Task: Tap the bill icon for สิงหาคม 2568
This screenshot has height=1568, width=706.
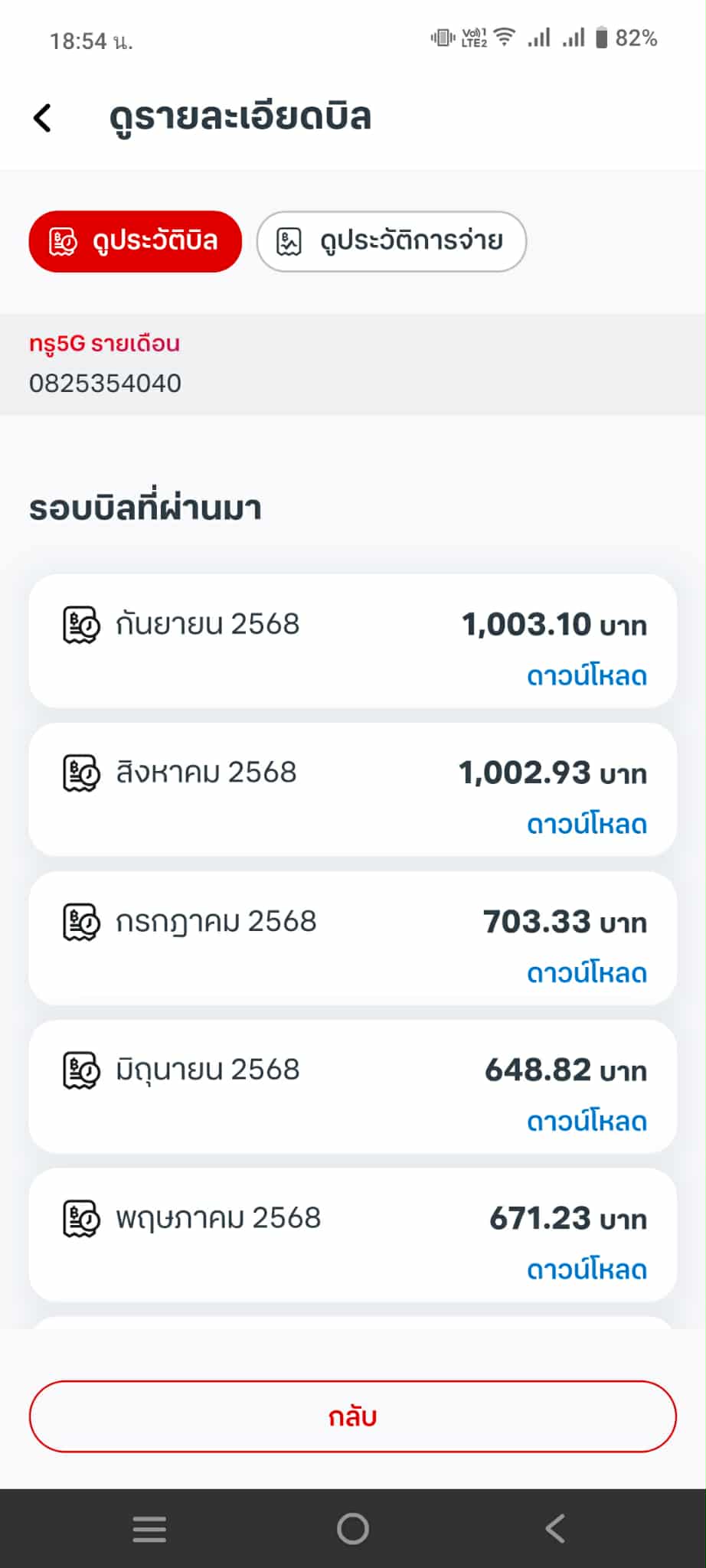Action: coord(80,773)
